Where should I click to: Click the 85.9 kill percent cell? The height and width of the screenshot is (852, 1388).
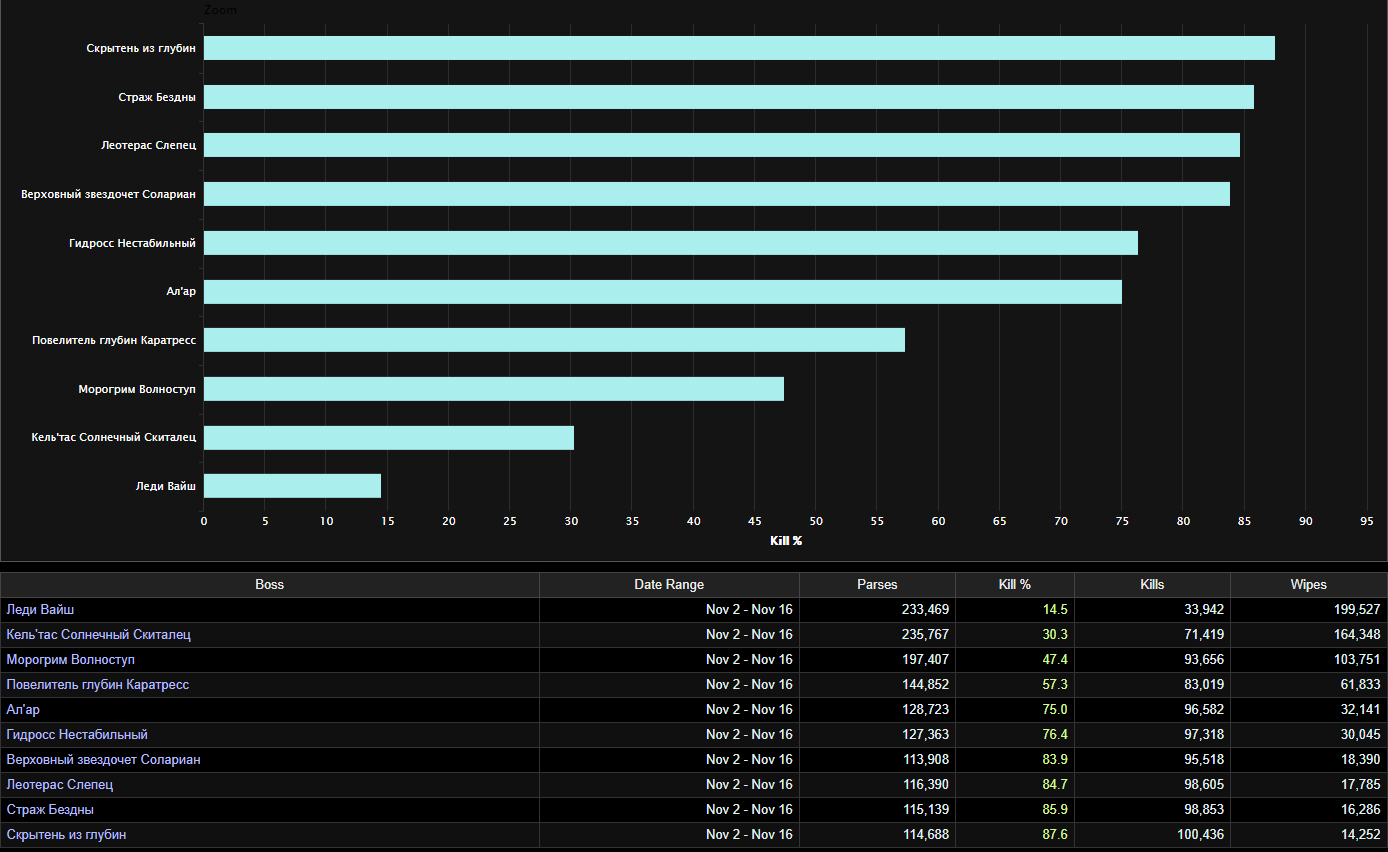point(1015,809)
